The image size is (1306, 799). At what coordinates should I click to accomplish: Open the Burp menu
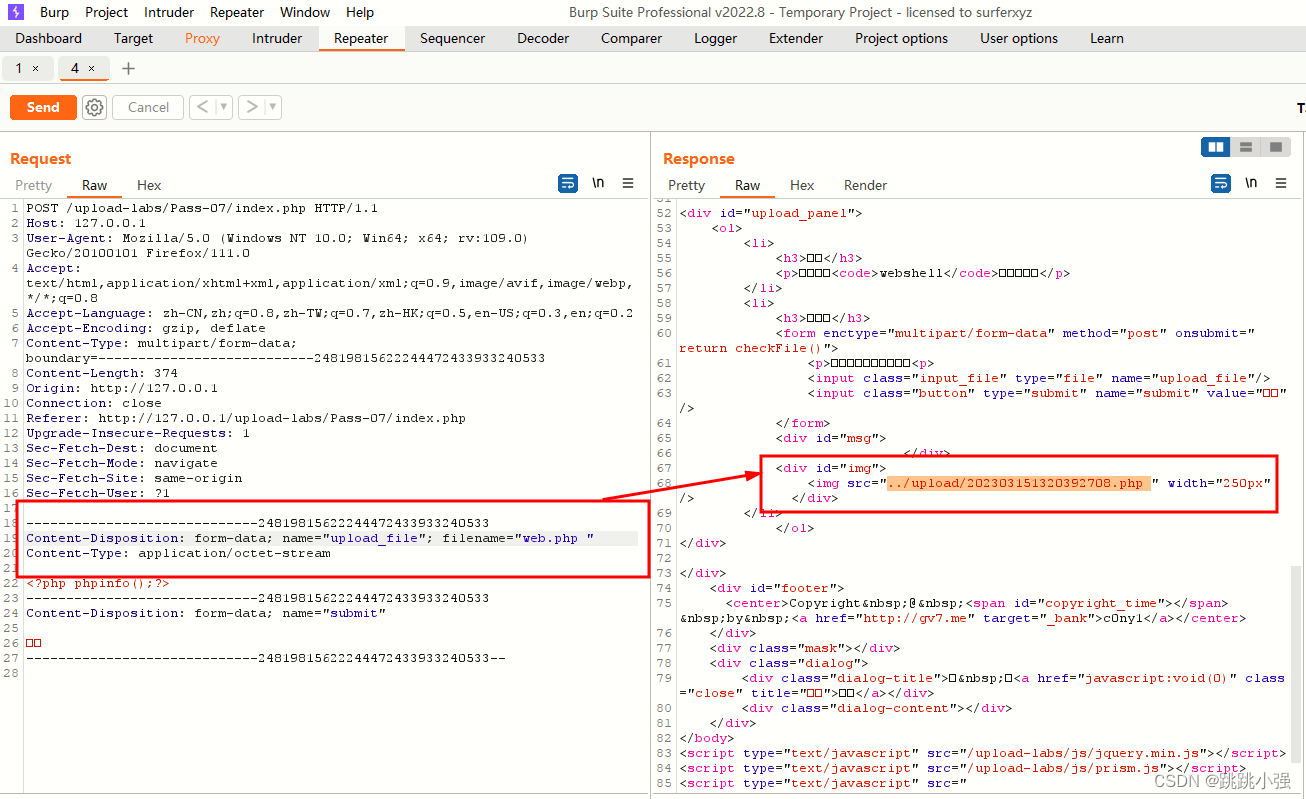[54, 12]
